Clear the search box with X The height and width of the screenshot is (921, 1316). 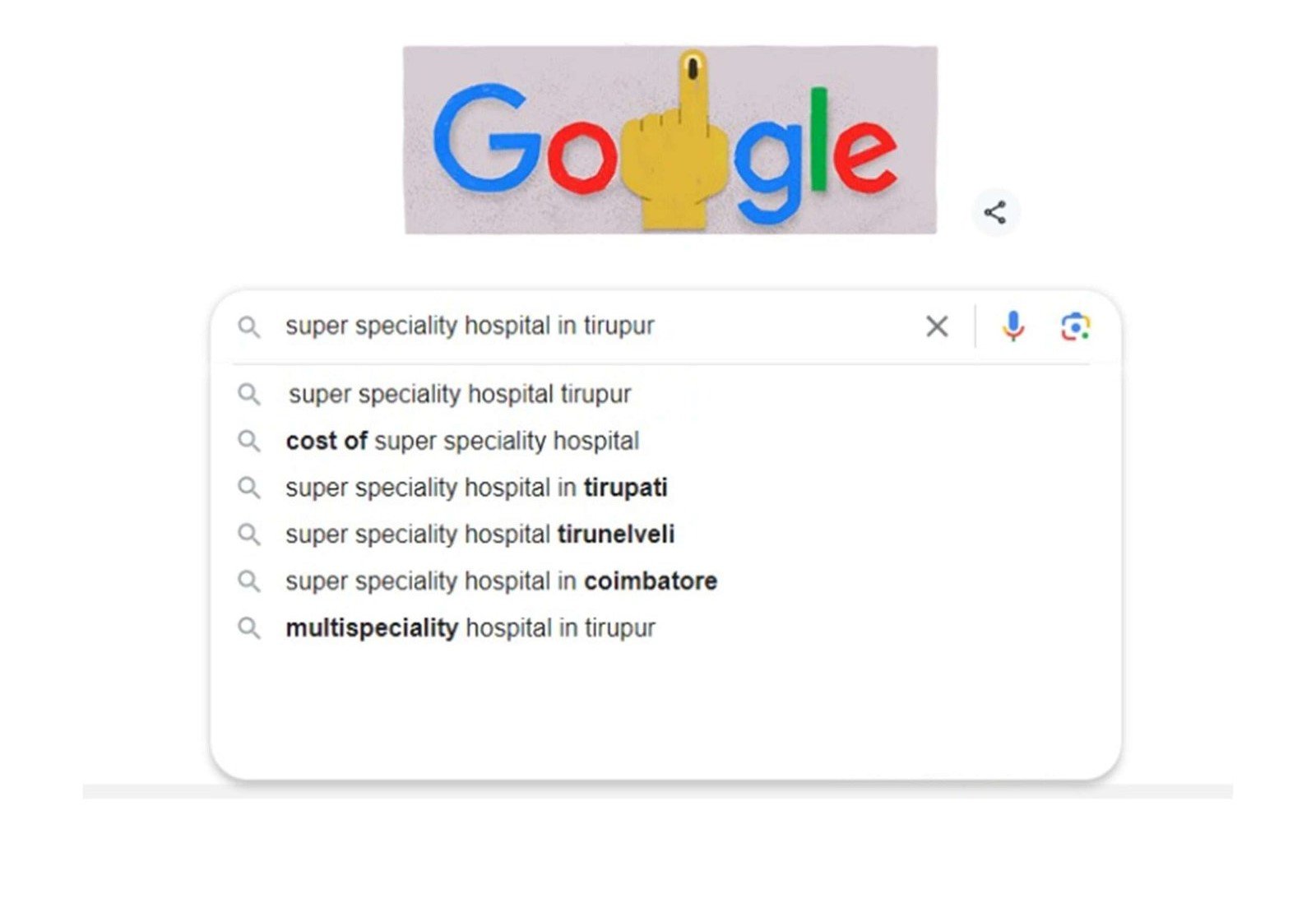(937, 326)
